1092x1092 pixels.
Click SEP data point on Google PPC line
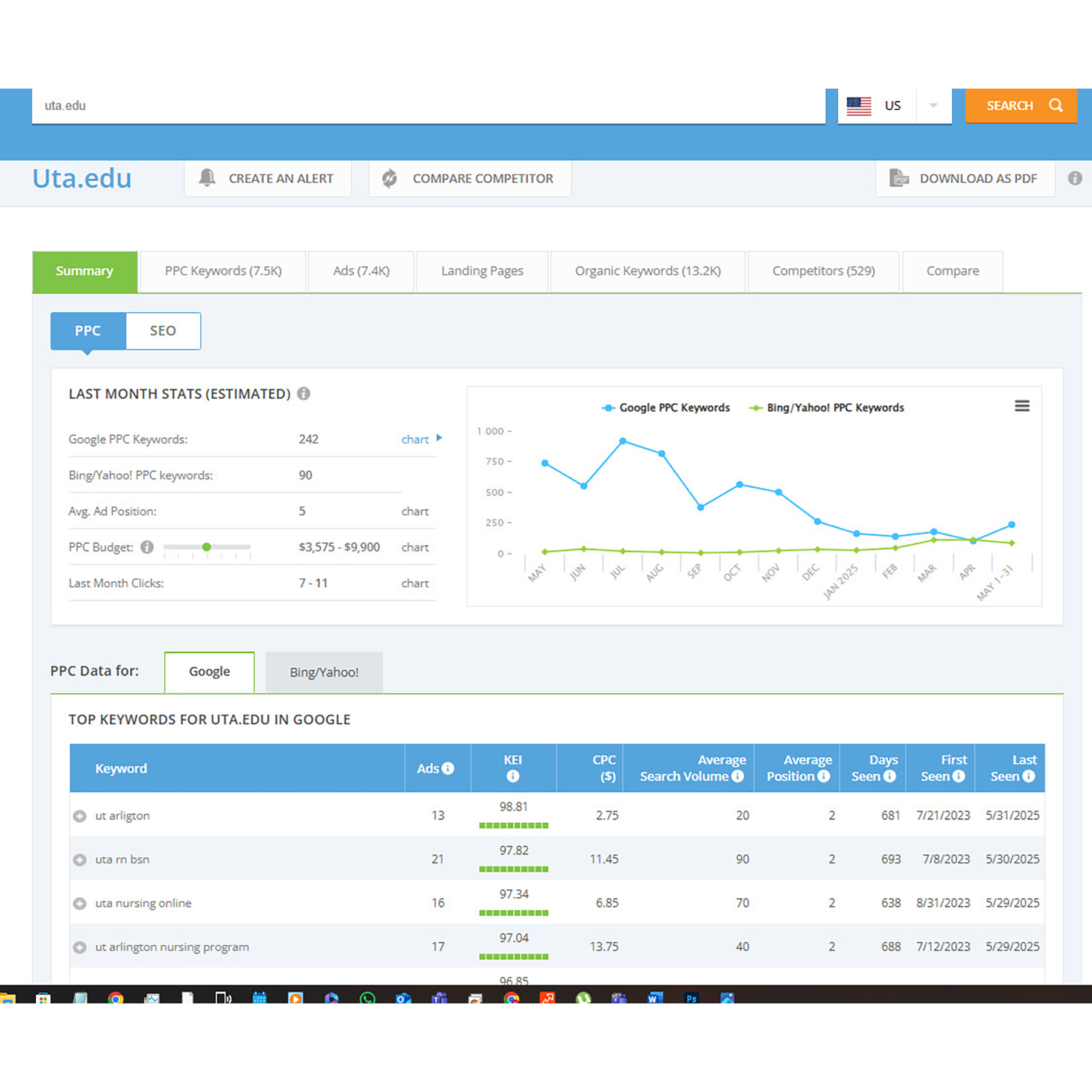700,507
